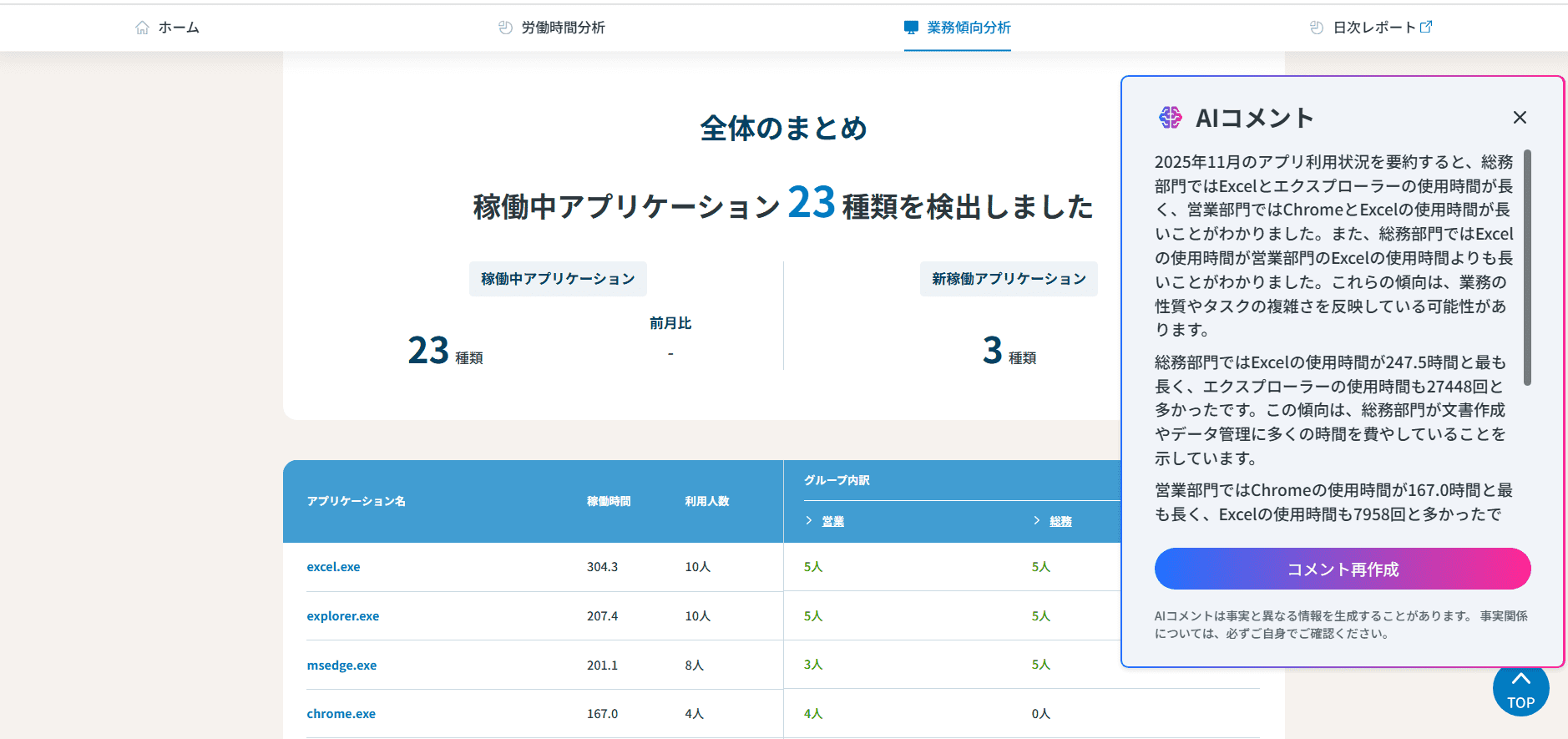Open the ホーム tab
Viewport: 1568px width, 739px height.
(179, 28)
